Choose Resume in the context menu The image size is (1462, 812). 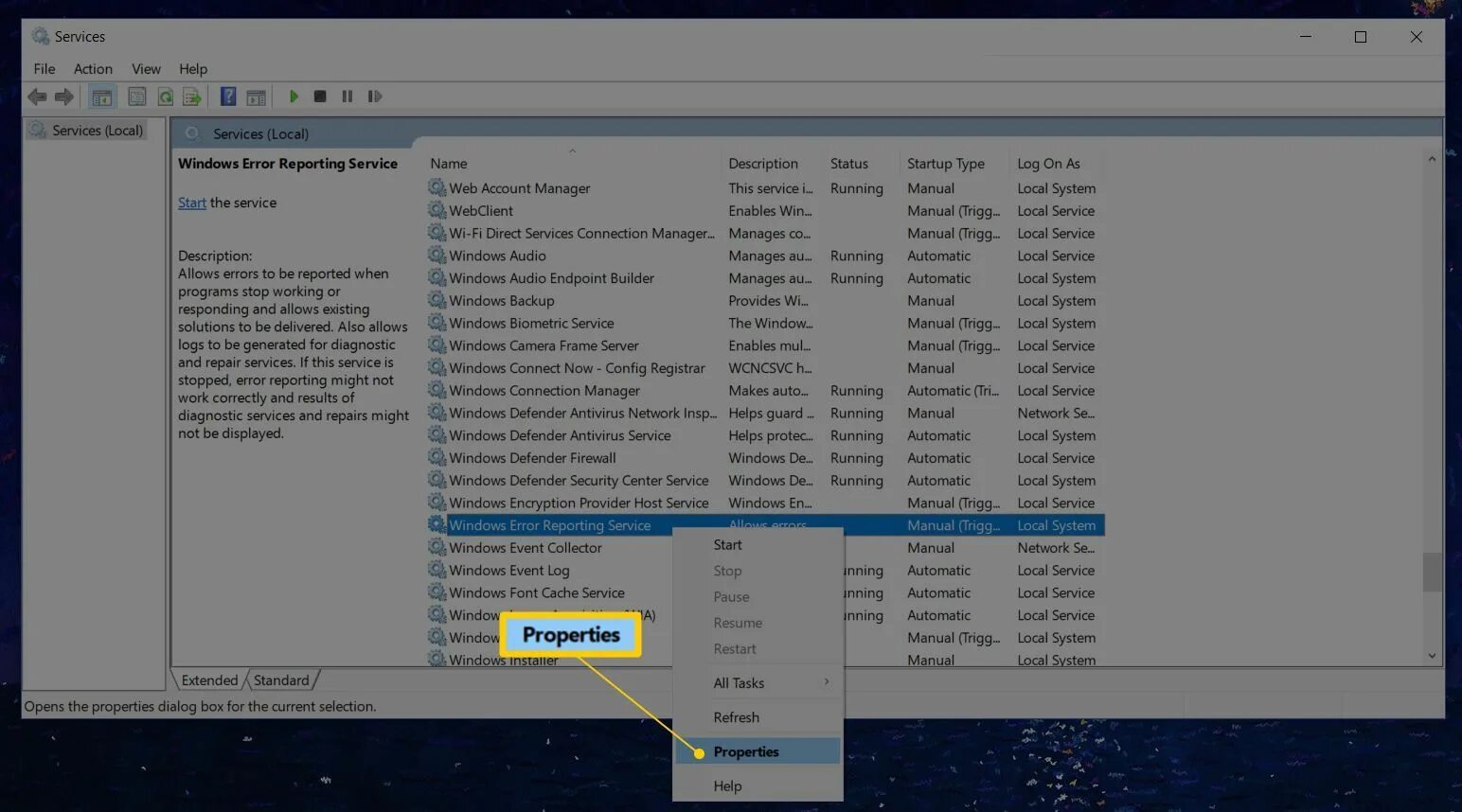click(758, 623)
